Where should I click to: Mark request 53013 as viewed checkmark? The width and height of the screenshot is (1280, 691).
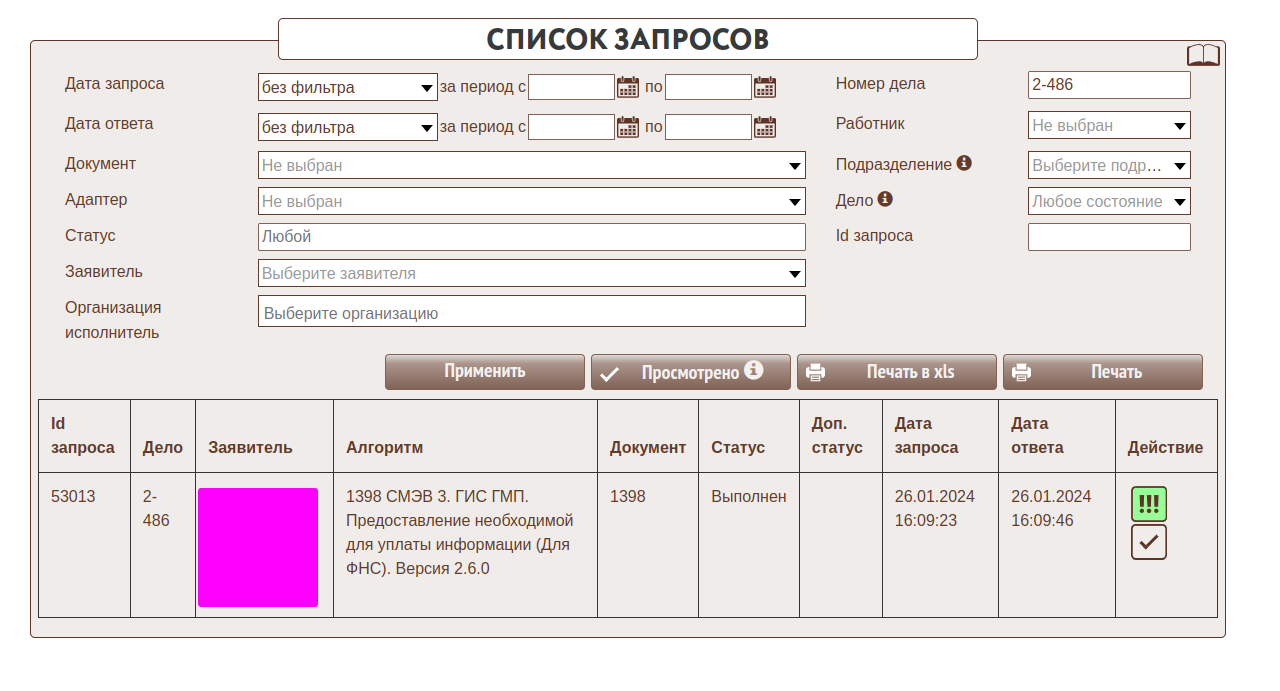[x=1149, y=542]
